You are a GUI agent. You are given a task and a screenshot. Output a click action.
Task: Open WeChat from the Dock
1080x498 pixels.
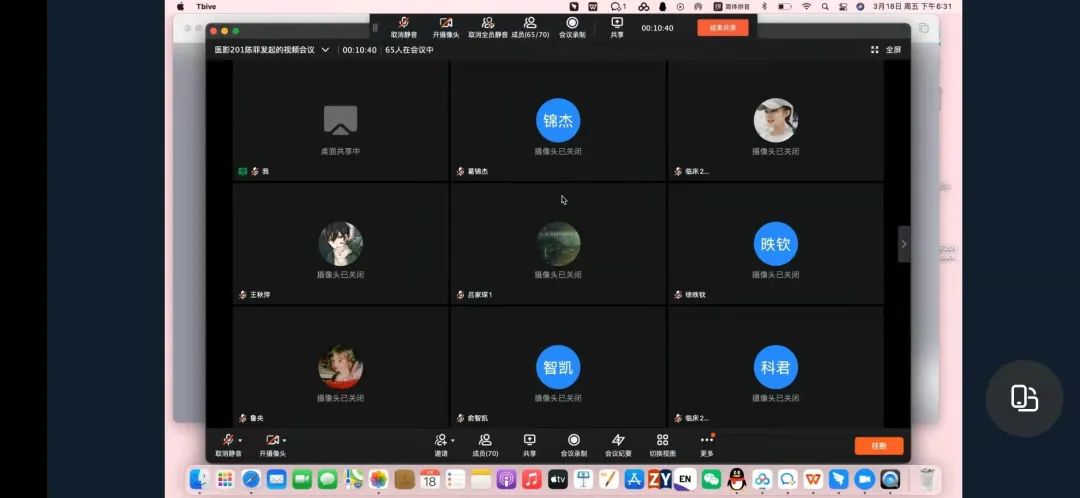[x=711, y=480]
